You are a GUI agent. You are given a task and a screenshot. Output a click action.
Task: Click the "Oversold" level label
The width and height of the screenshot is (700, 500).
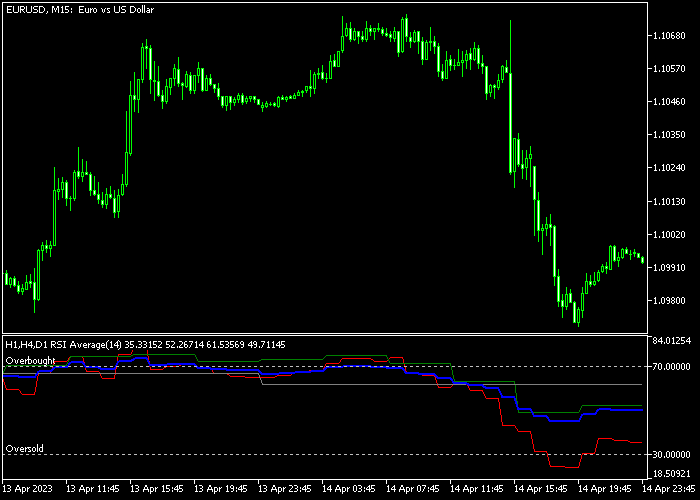click(x=25, y=449)
